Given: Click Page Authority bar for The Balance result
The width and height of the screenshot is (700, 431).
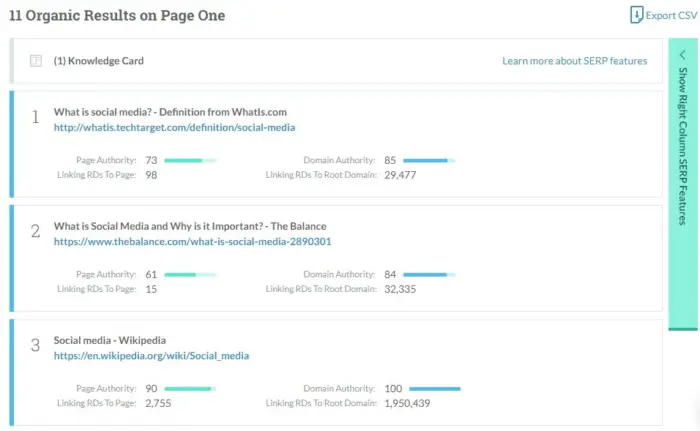Looking at the screenshot, I should [190, 275].
